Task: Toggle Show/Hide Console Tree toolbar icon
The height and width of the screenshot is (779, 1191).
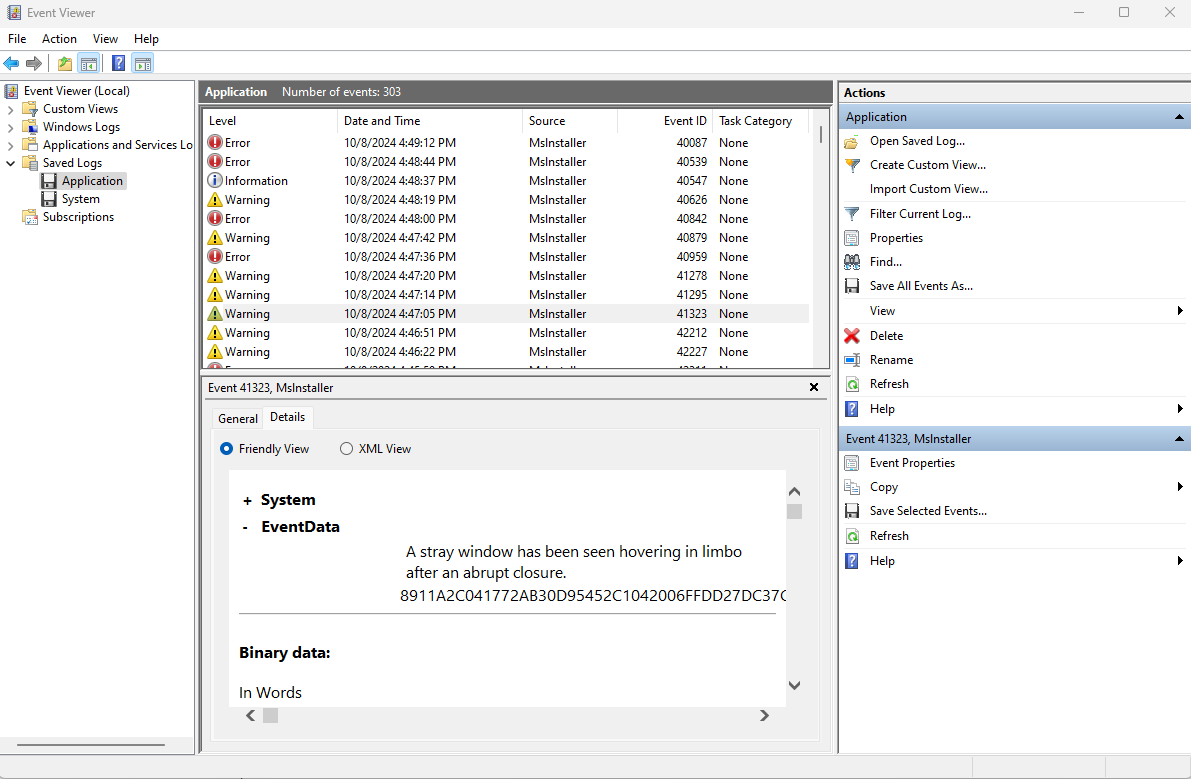Action: 89,63
